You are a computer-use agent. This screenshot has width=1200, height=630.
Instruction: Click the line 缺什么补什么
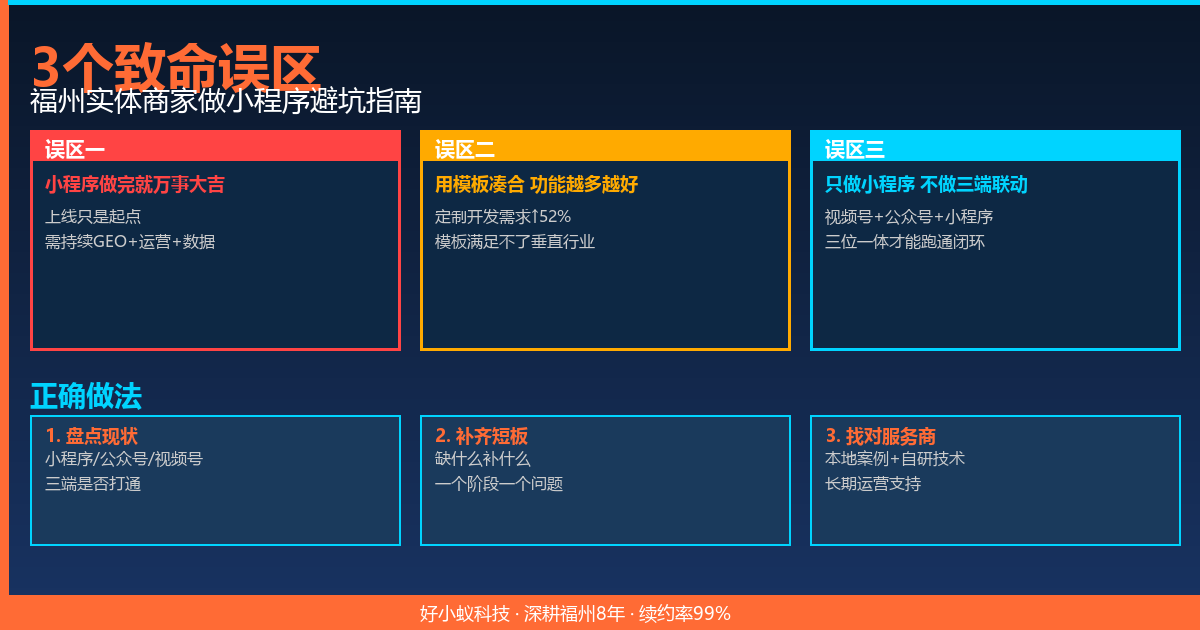click(x=483, y=459)
